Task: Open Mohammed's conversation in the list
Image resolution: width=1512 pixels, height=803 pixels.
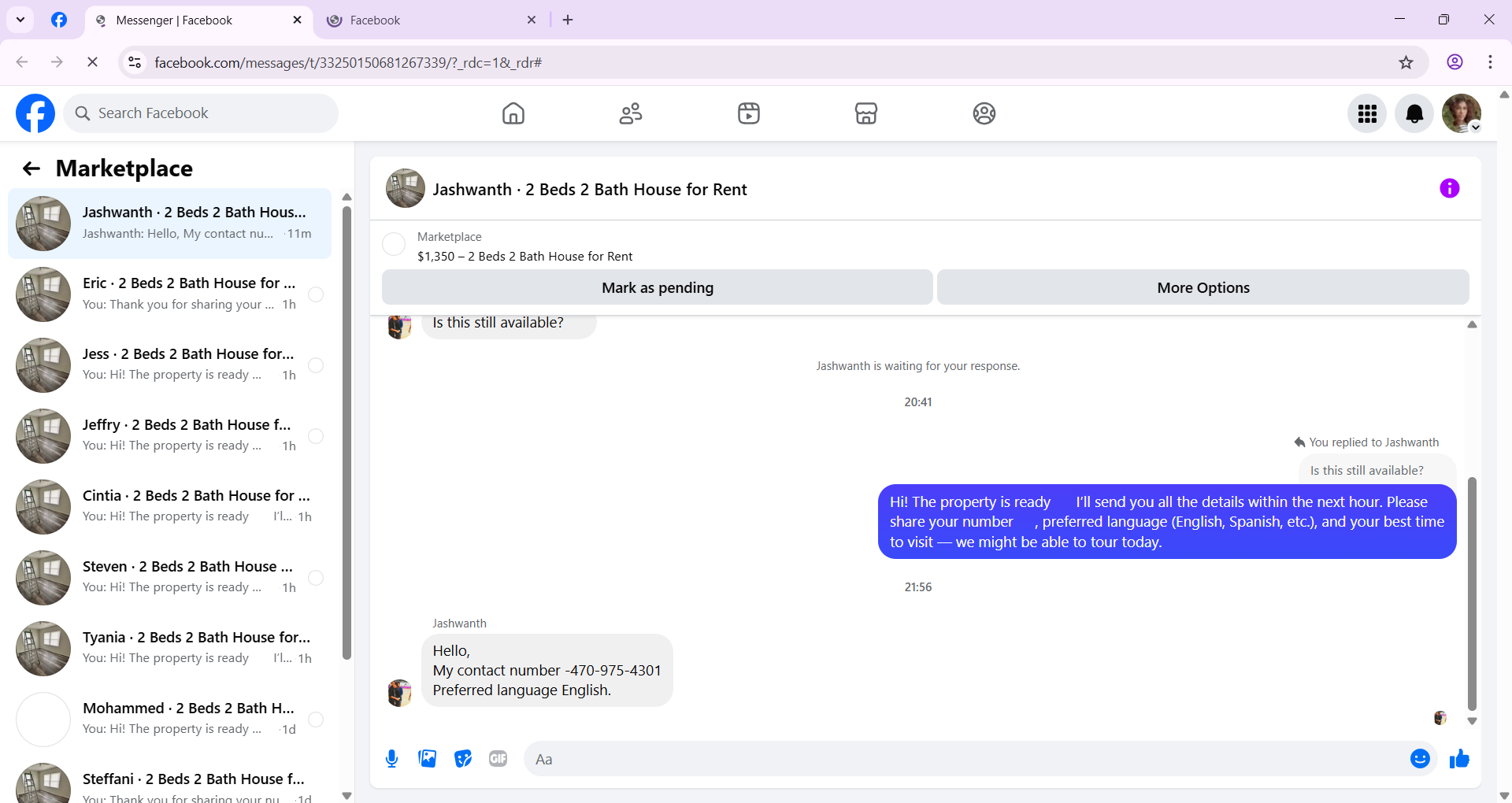Action: [x=169, y=720]
